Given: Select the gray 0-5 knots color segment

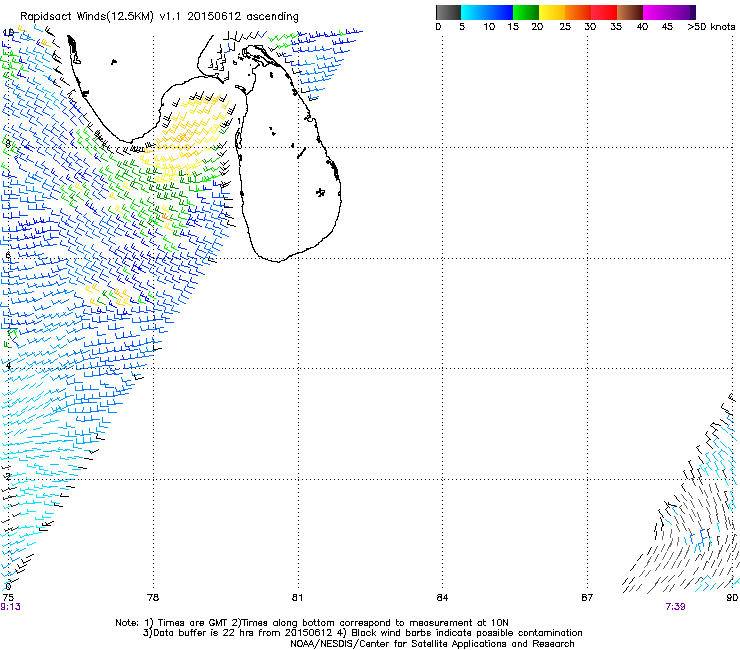Looking at the screenshot, I should pos(448,12).
